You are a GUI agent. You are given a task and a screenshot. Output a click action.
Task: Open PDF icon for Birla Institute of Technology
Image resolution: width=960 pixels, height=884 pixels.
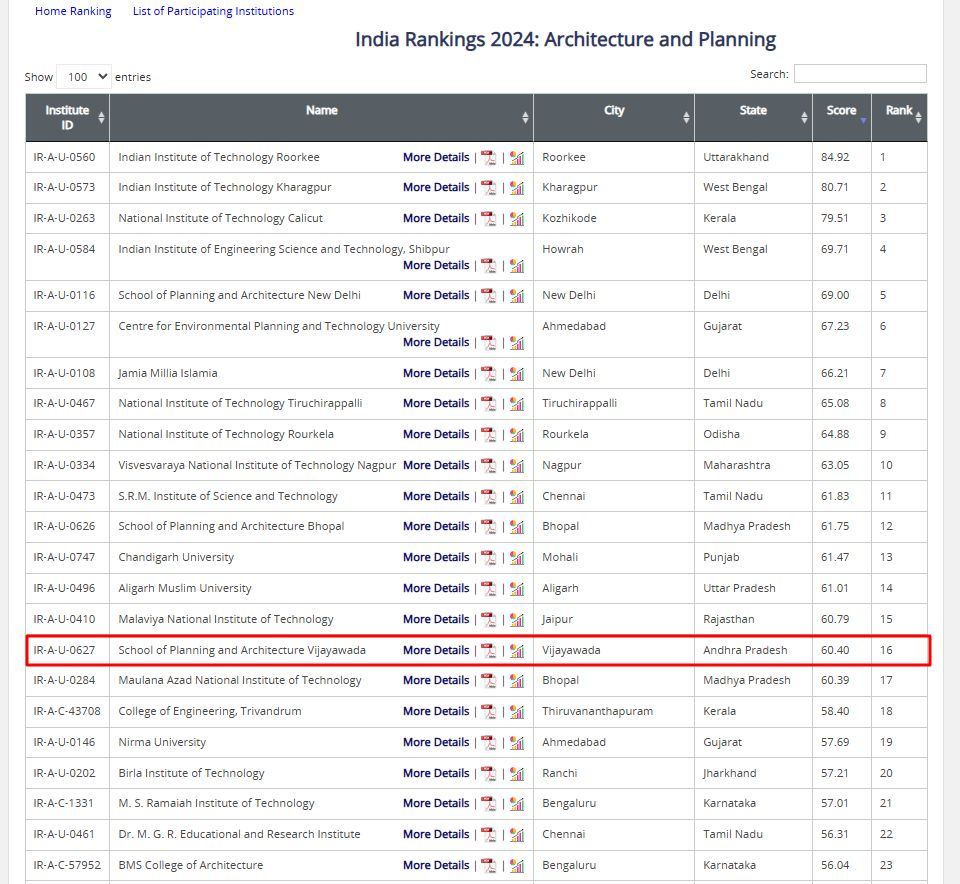coord(489,774)
